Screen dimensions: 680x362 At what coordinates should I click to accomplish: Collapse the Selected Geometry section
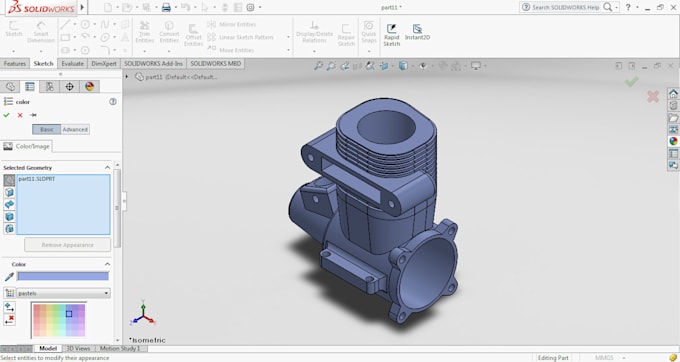pos(107,167)
